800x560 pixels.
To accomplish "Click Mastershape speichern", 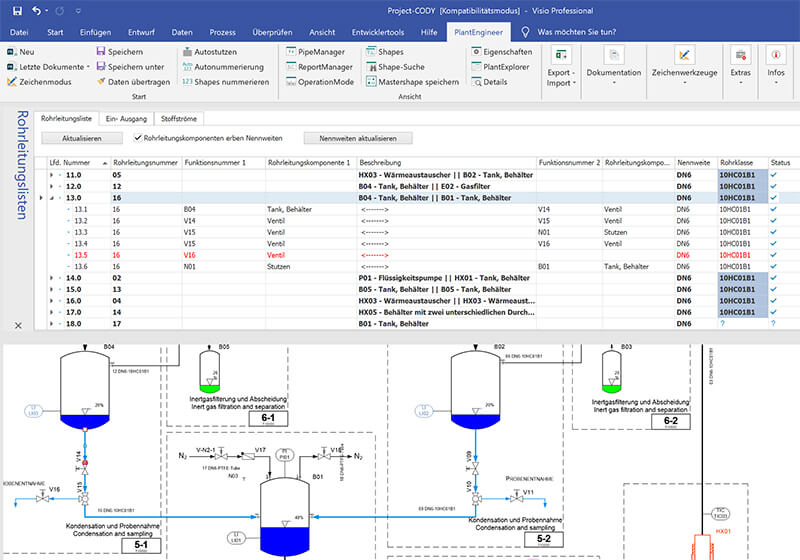I will (412, 82).
